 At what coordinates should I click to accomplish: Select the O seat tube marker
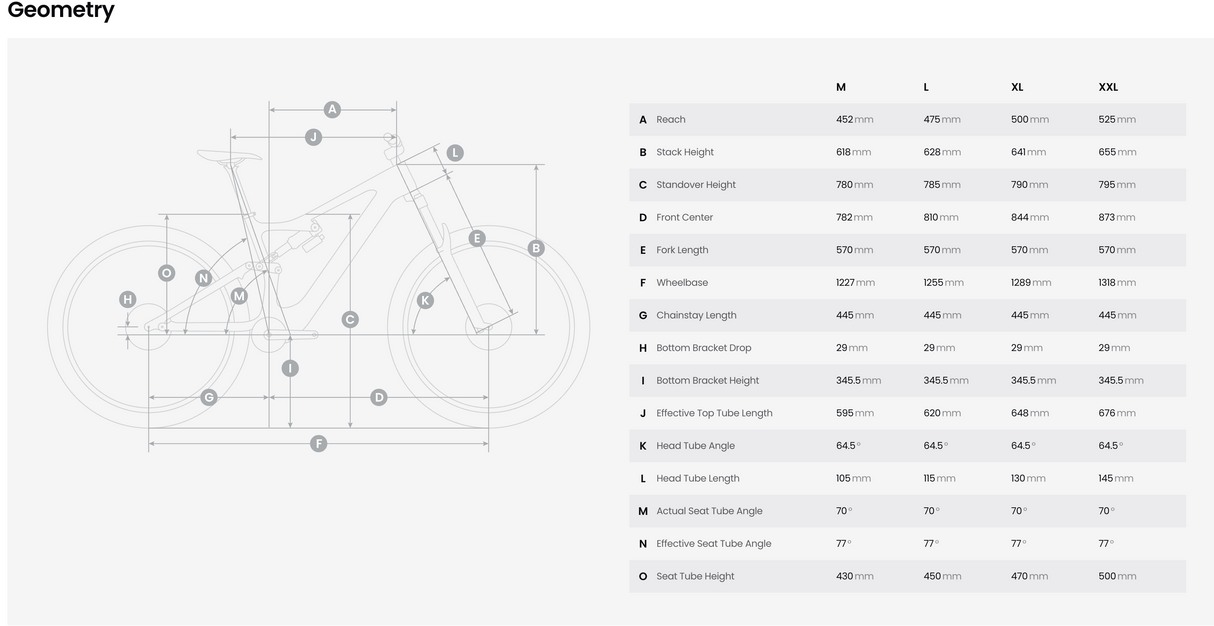coord(167,273)
